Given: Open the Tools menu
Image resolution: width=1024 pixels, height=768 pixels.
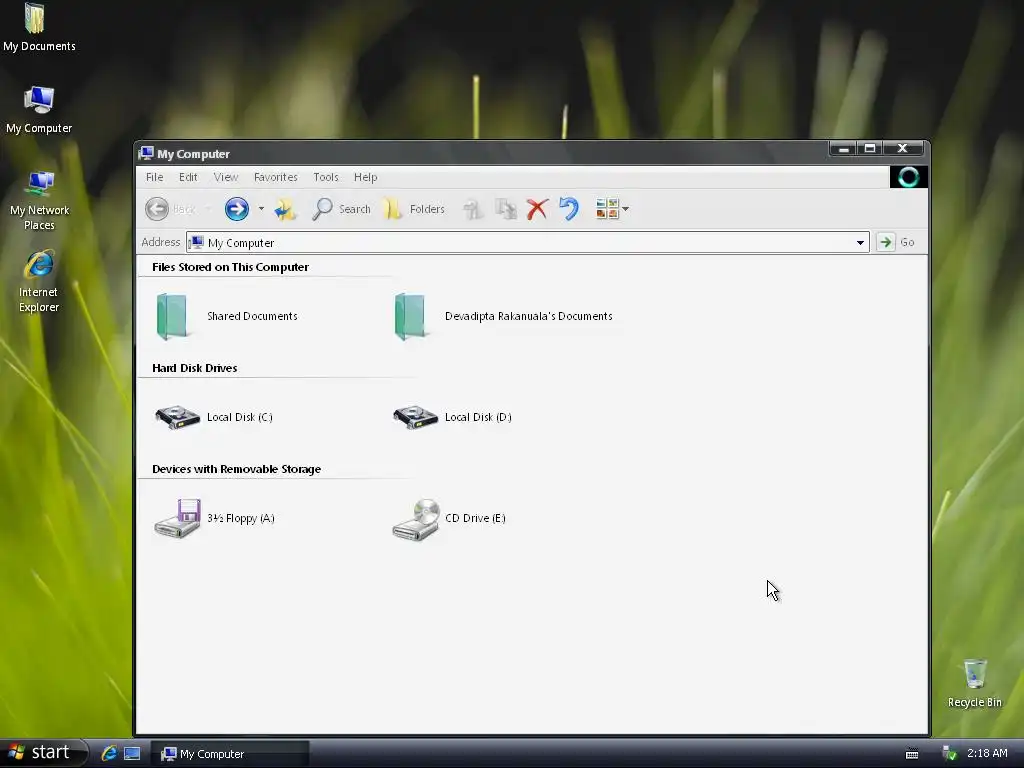Looking at the screenshot, I should (x=326, y=177).
